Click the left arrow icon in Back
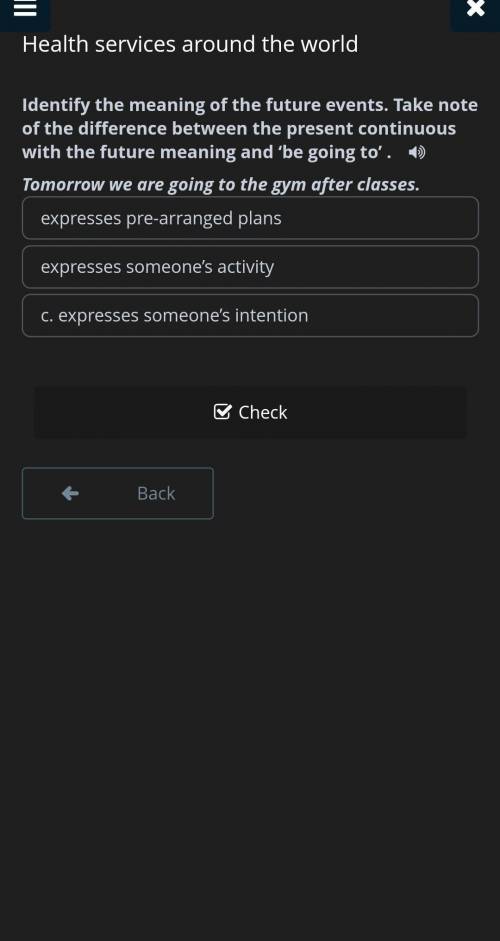Viewport: 500px width, 941px height. [70, 493]
